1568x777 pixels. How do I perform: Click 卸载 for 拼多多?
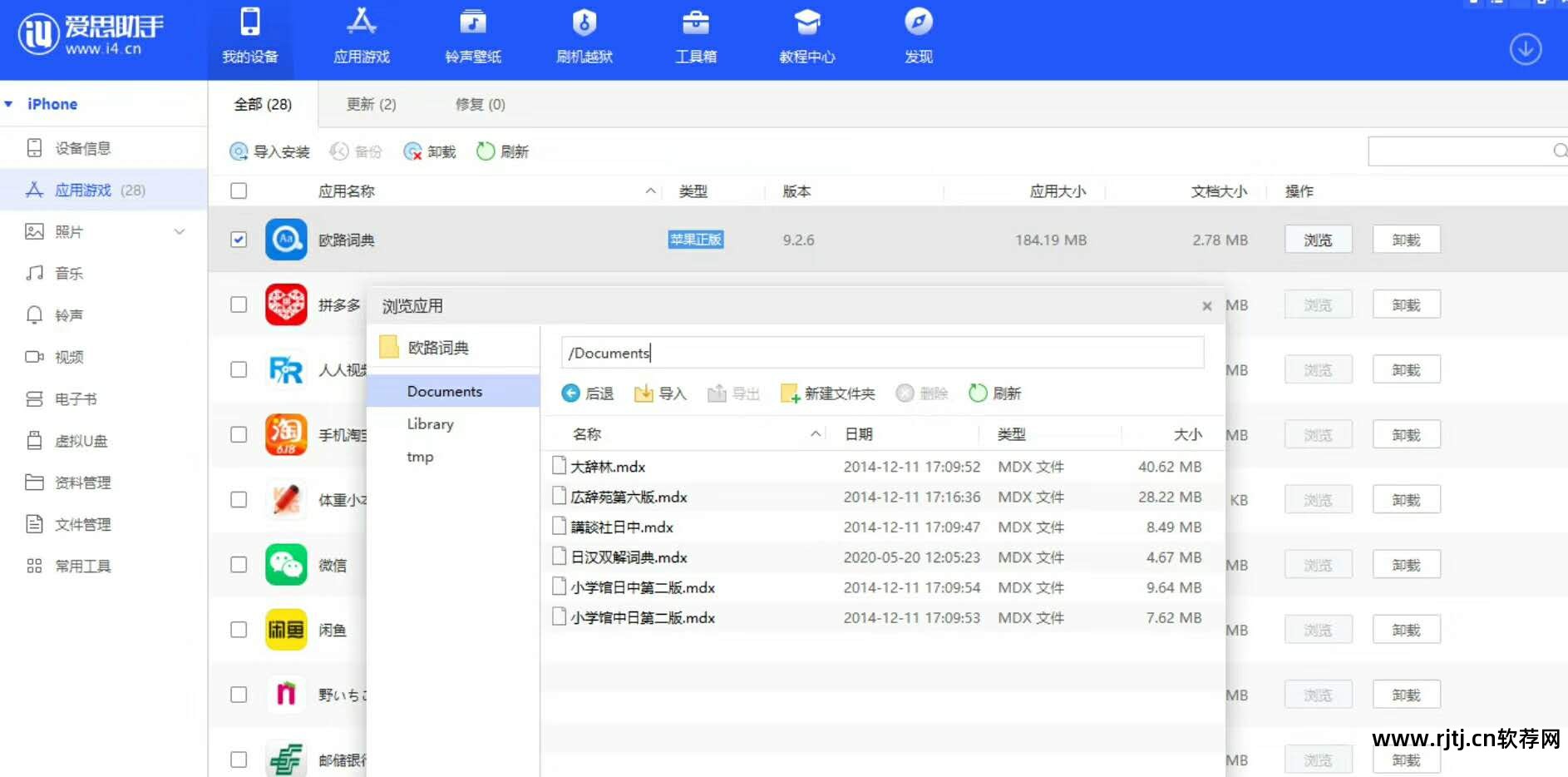pyautogui.click(x=1406, y=304)
